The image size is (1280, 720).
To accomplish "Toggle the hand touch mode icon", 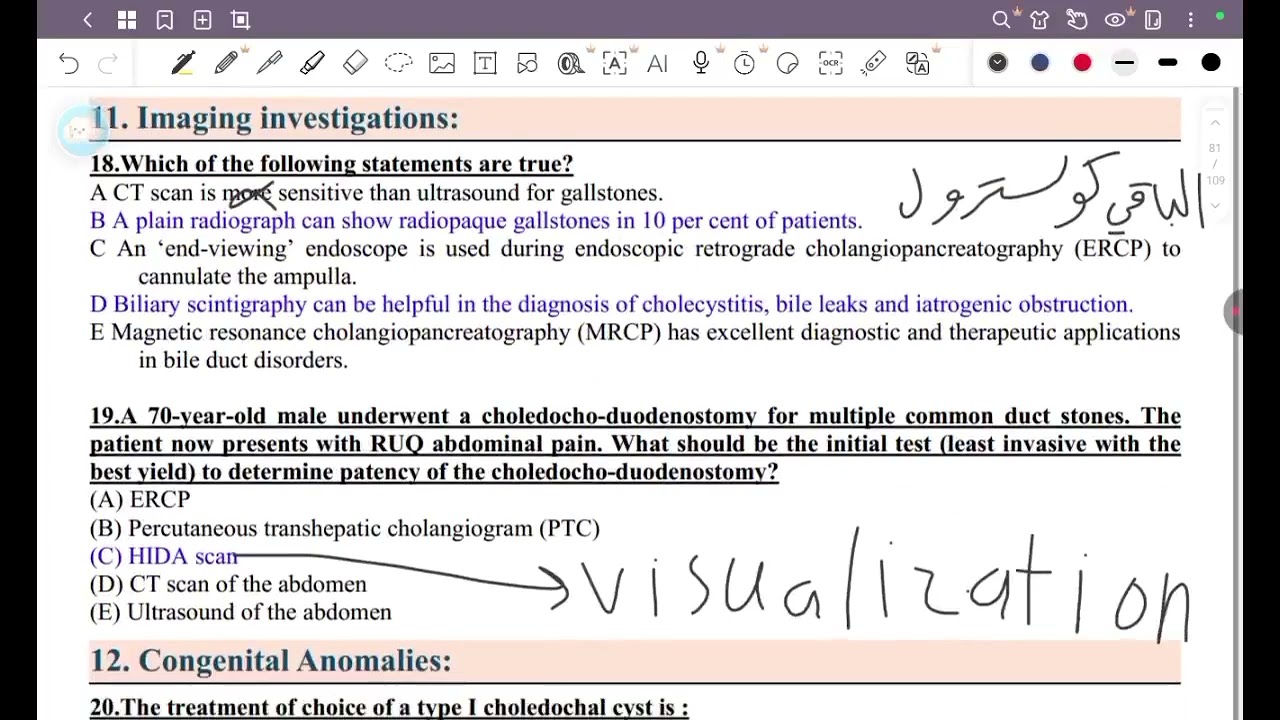I will 1077,20.
